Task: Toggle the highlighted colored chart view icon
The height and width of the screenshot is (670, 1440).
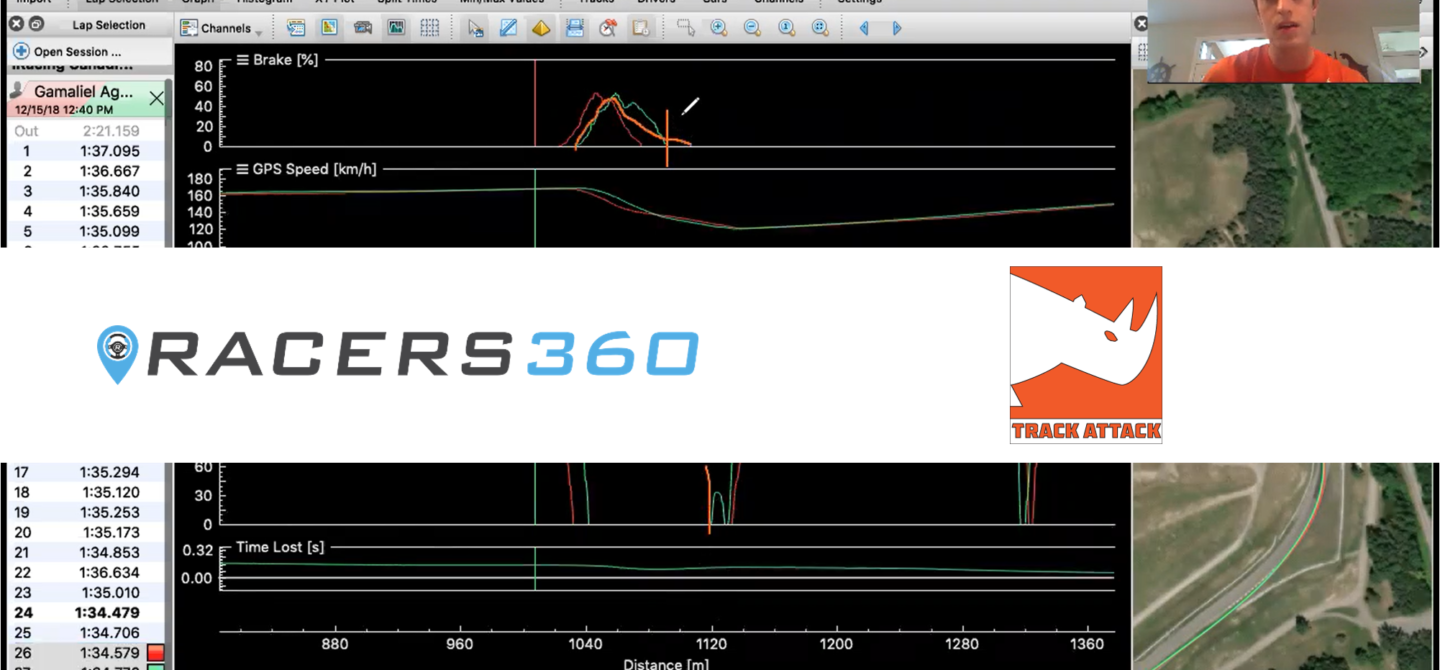Action: coord(329,28)
